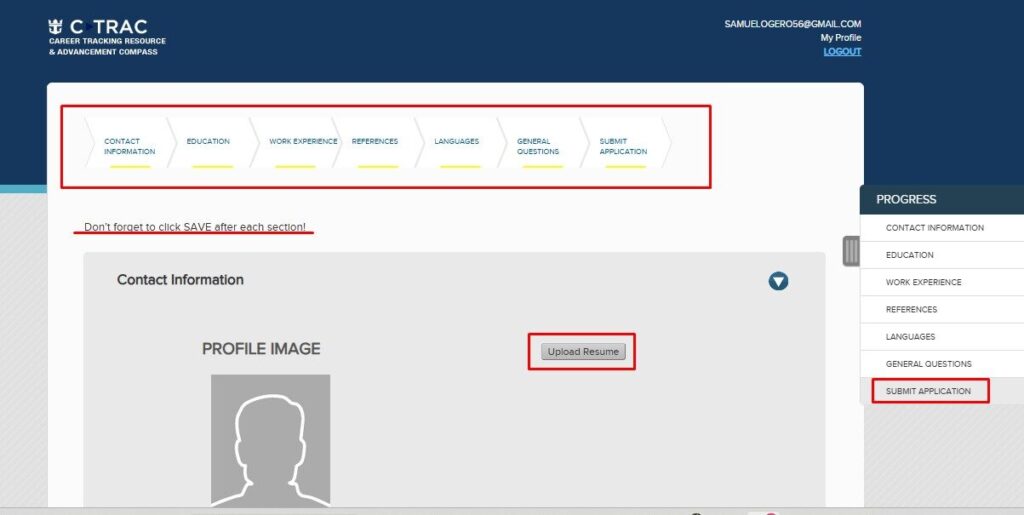Select Education in Progress panel

(942, 255)
